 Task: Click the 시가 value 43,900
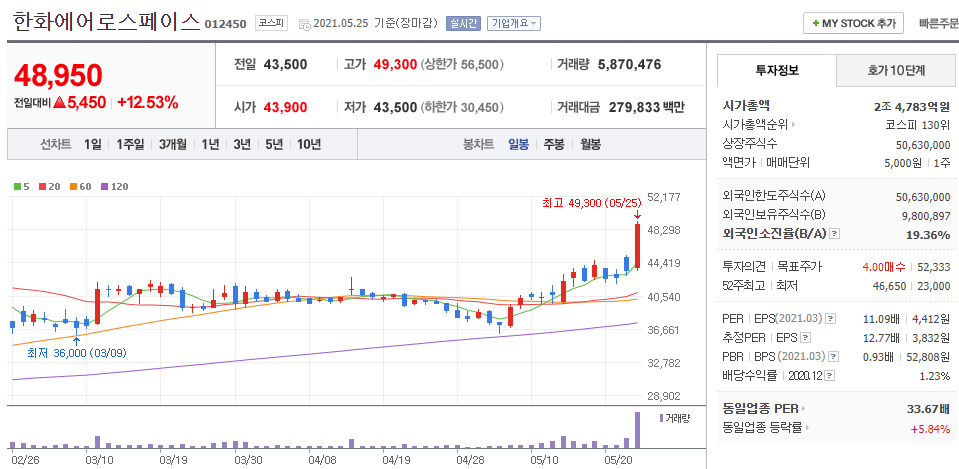285,108
